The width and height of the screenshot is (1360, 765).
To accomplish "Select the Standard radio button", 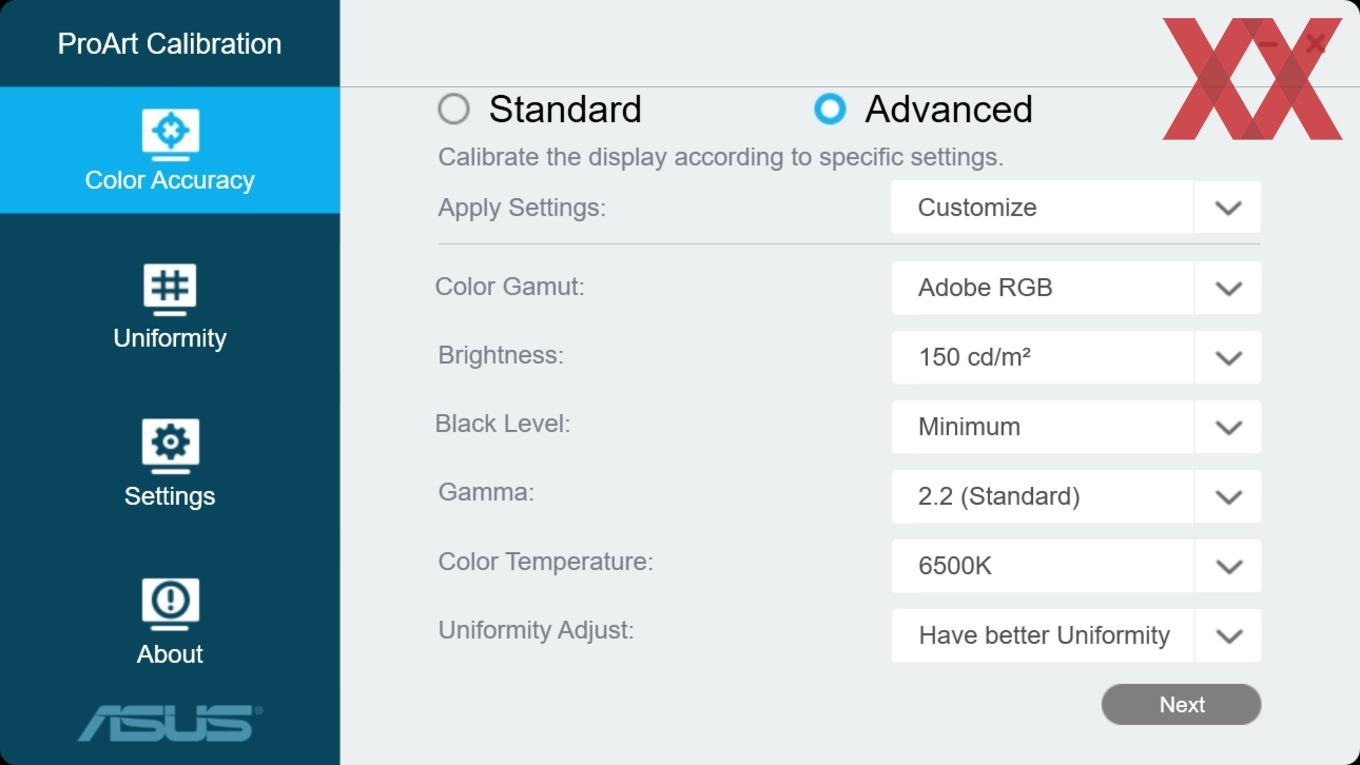I will pyautogui.click(x=454, y=109).
